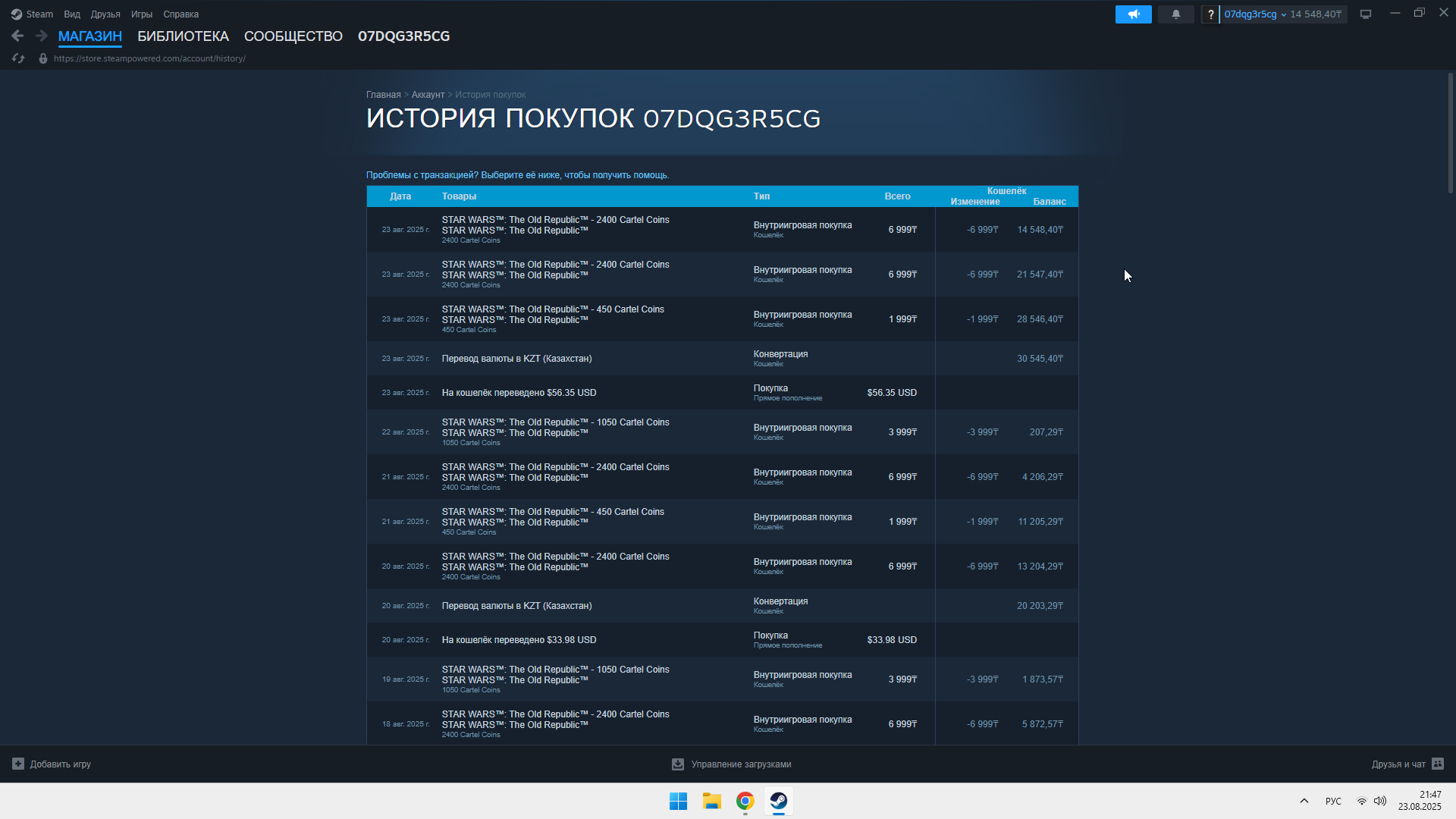Open the Друзья menu
Image resolution: width=1456 pixels, height=819 pixels.
click(x=105, y=14)
